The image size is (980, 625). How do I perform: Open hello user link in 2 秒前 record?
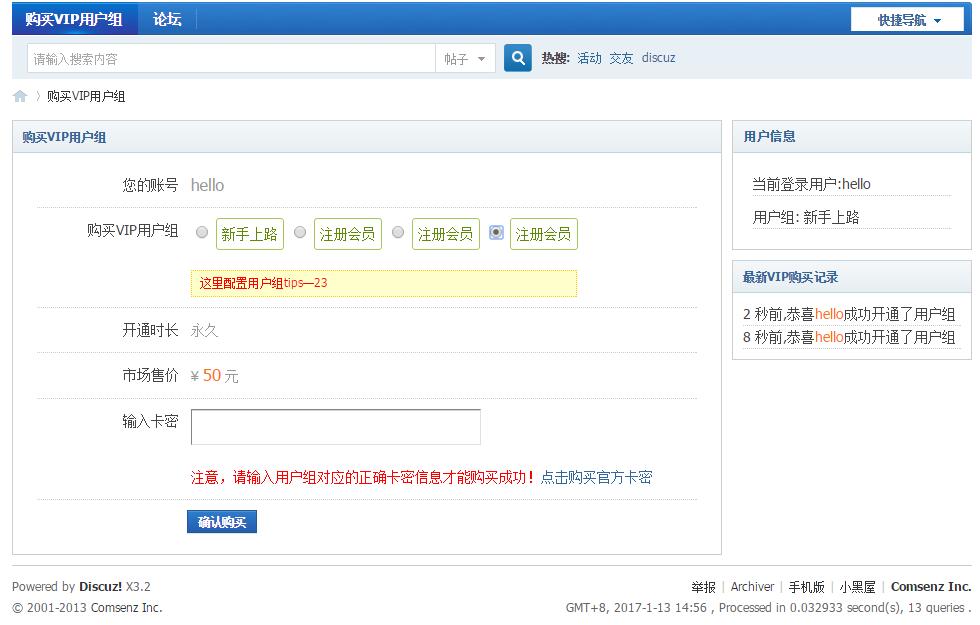coord(829,314)
